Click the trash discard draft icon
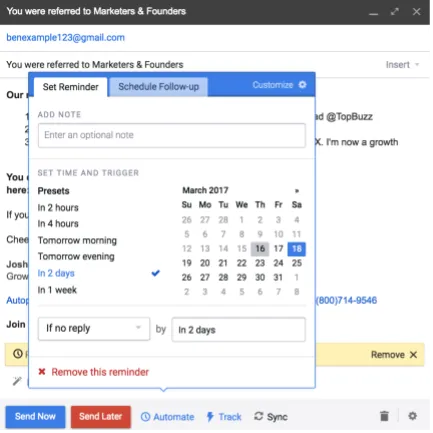The image size is (433, 433). (384, 416)
